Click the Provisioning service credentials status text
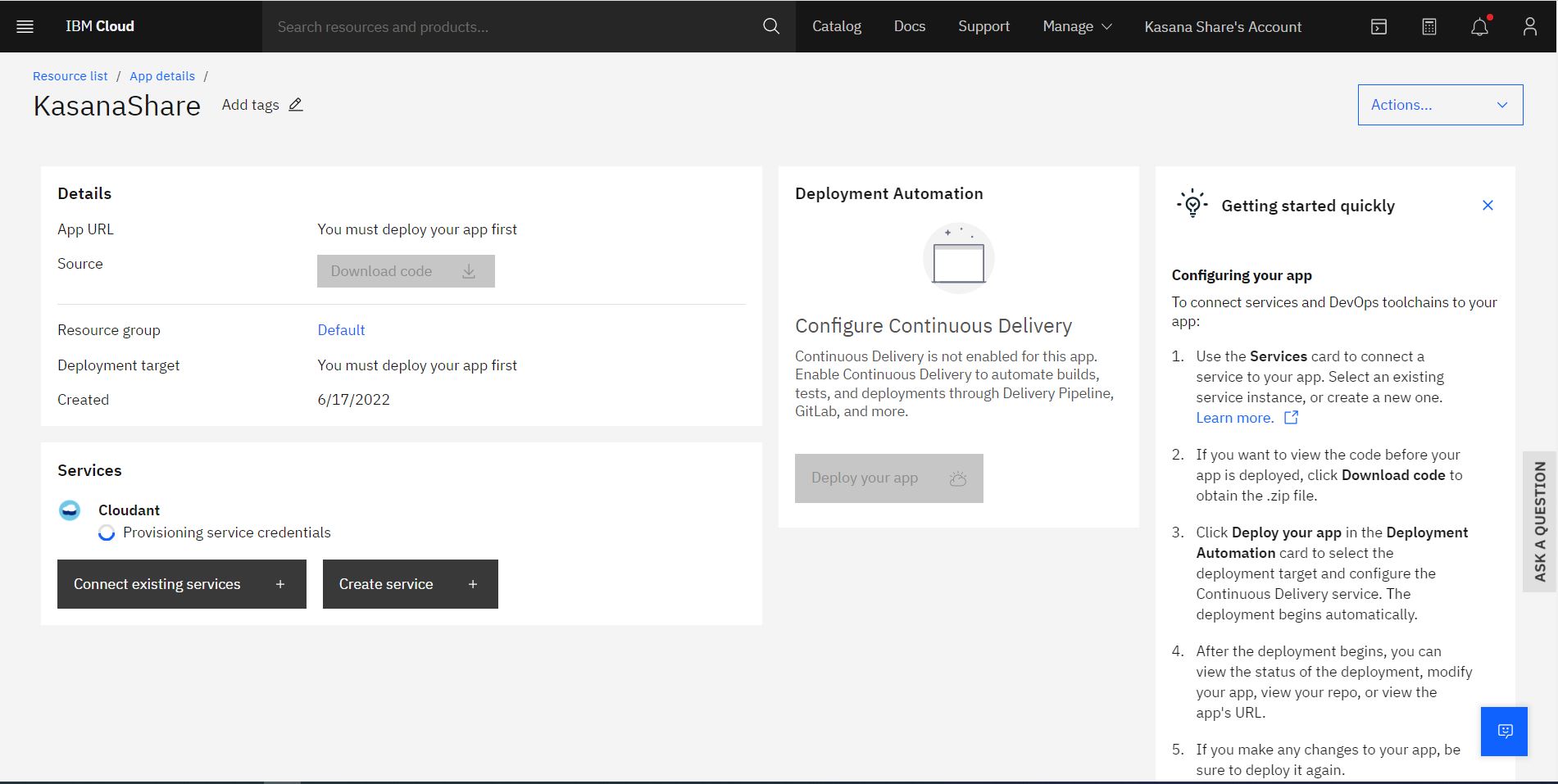Screen dimensions: 1558x784 (x=227, y=532)
